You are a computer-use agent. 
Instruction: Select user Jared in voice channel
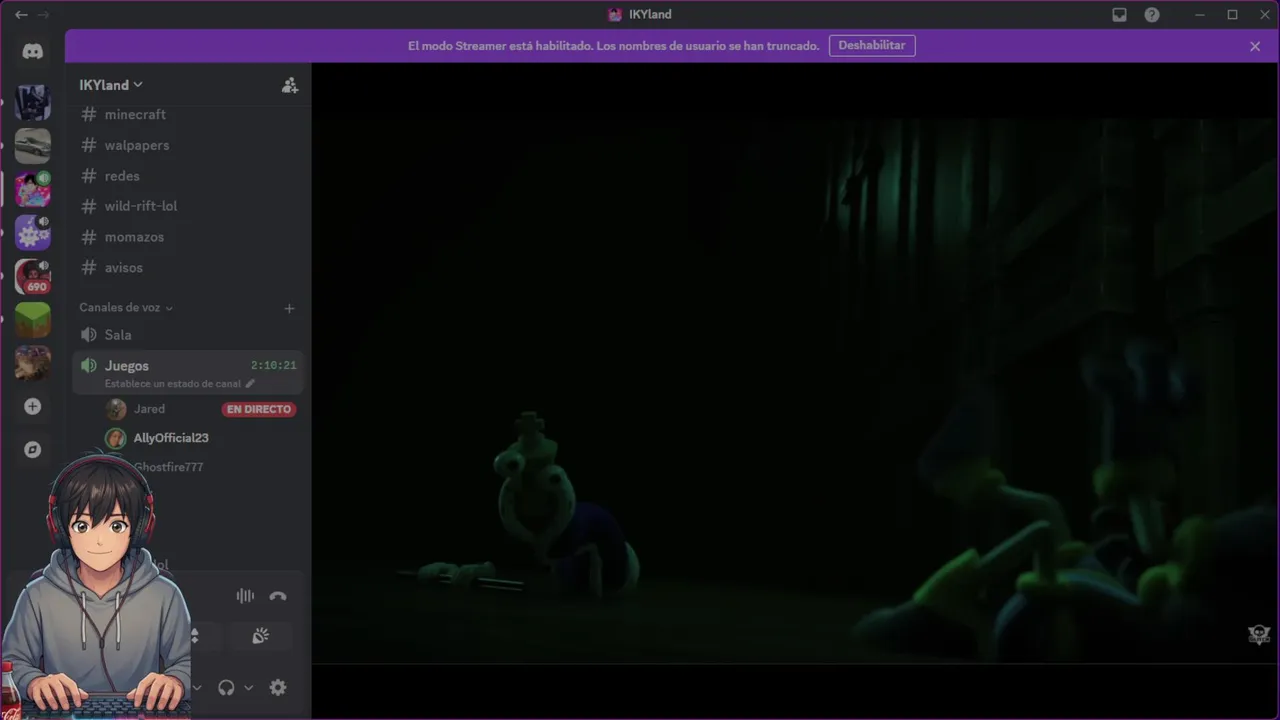click(x=149, y=409)
